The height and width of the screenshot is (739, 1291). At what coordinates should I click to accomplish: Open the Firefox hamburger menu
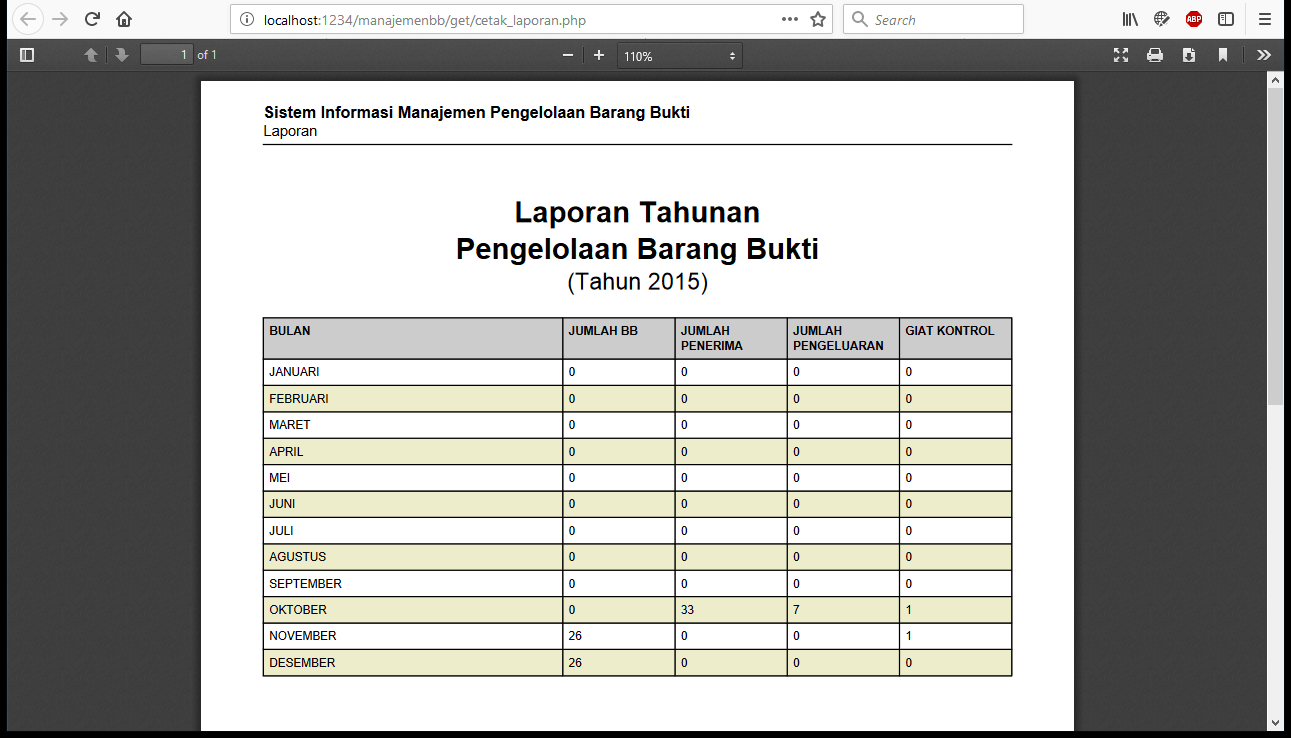(x=1265, y=19)
